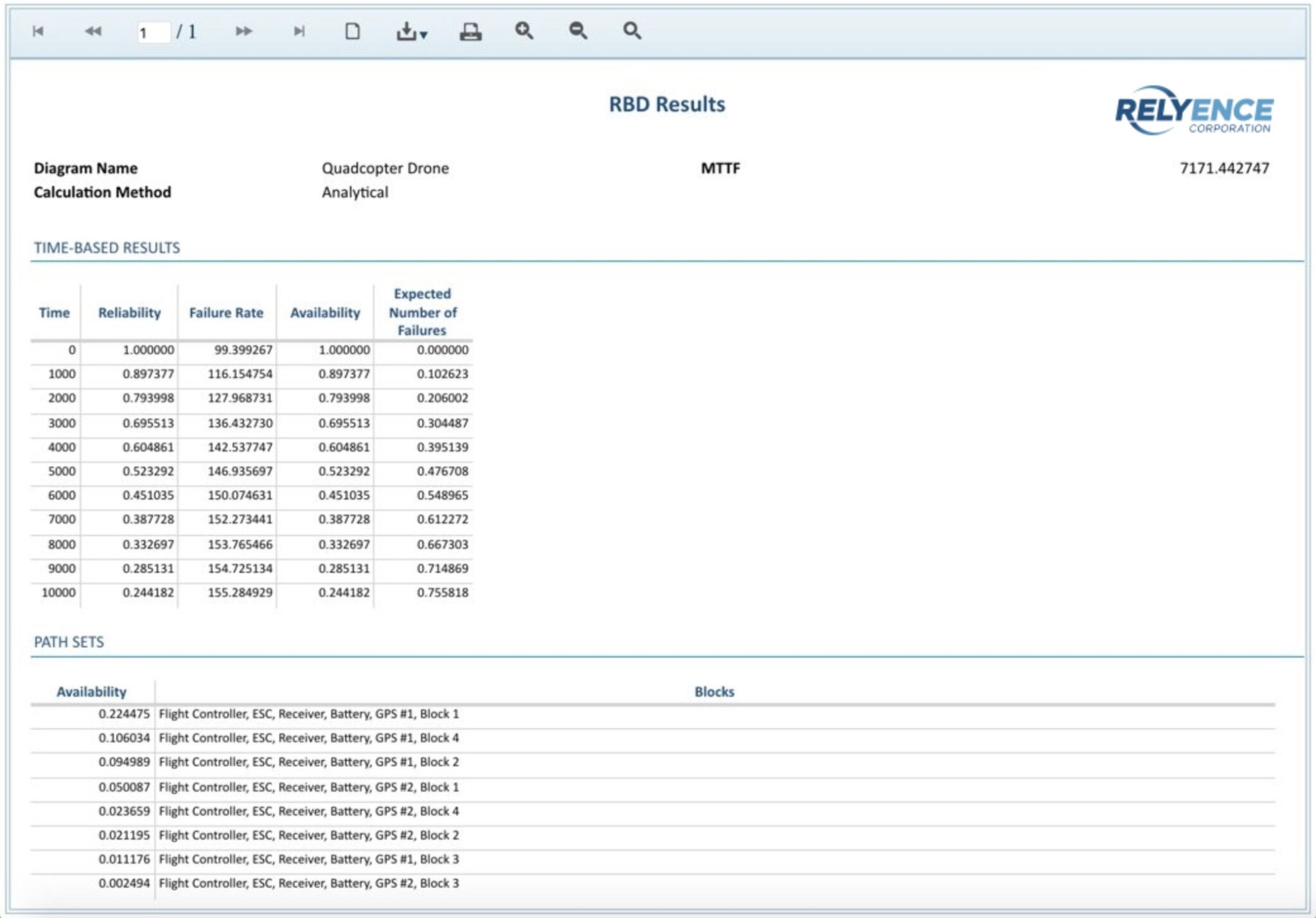Select the Reliability column header
This screenshot has width=1316, height=918.
[129, 313]
